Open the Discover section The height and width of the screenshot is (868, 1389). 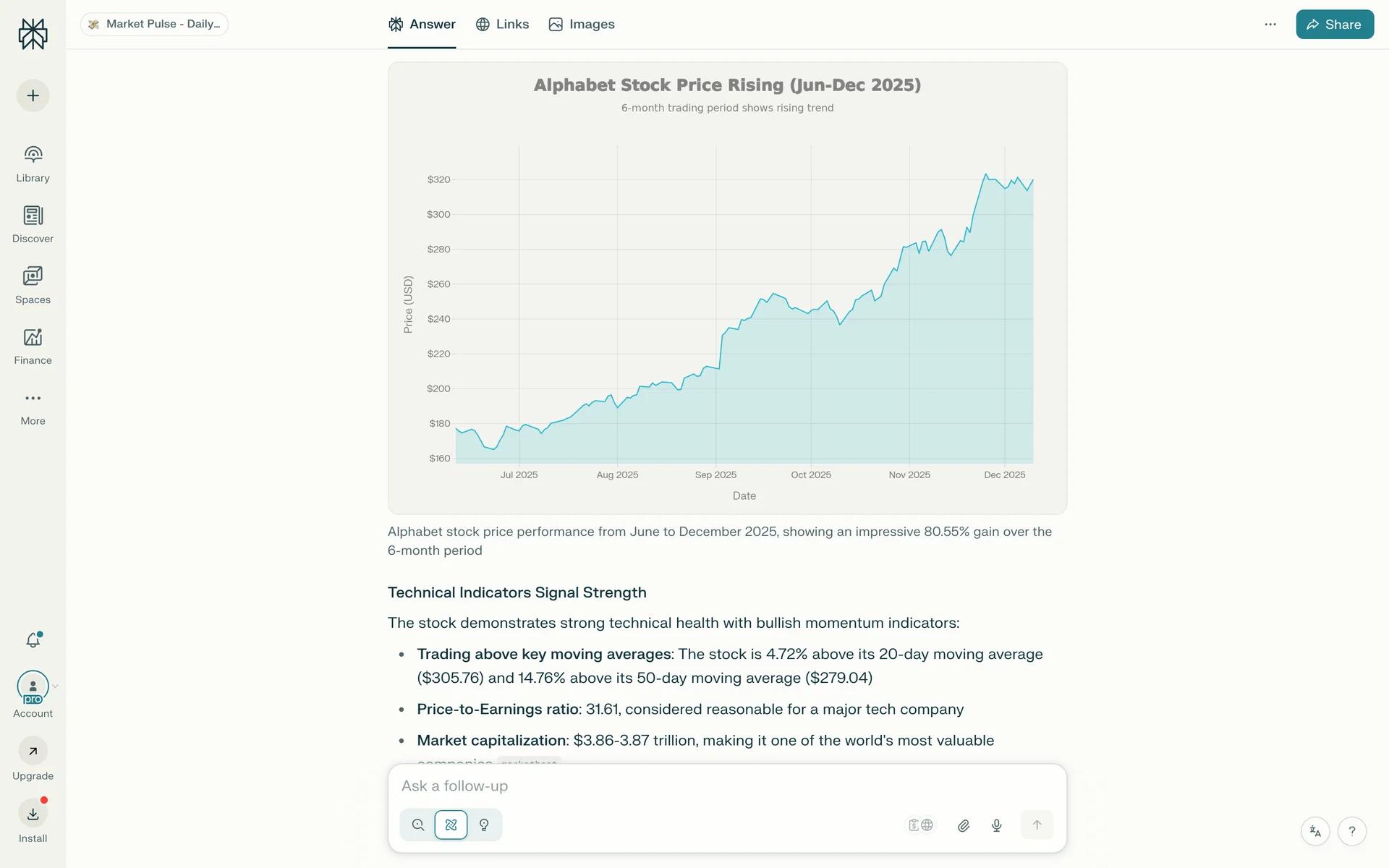pyautogui.click(x=33, y=224)
